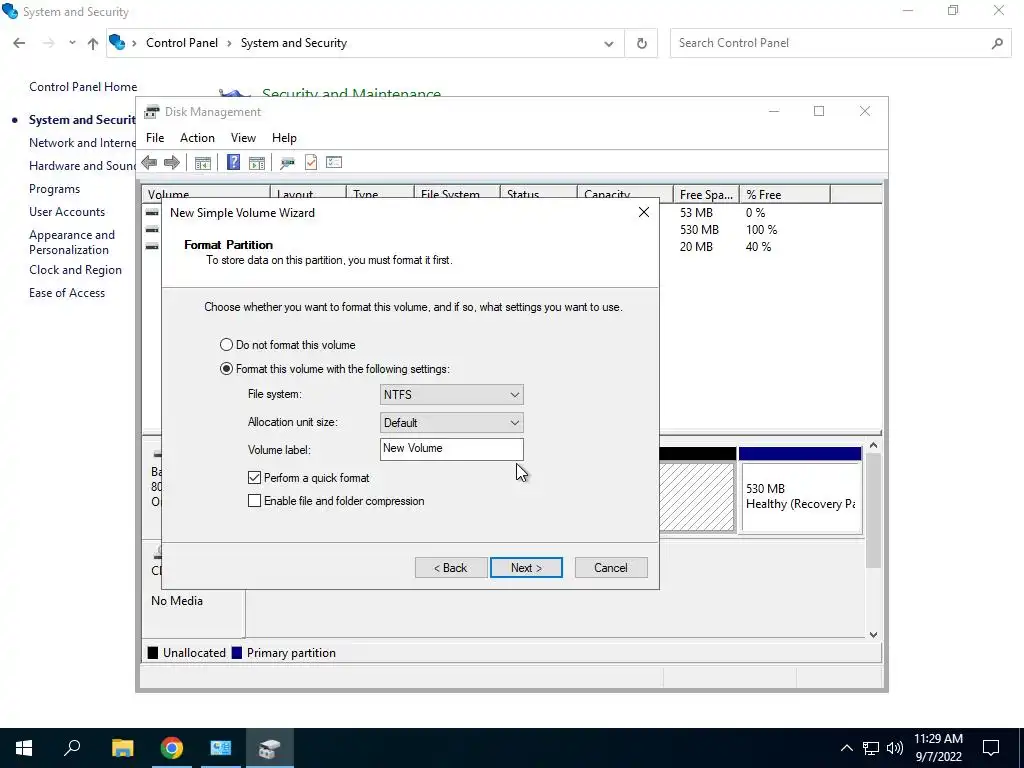Open the network tray icon
This screenshot has width=1024, height=768.
pyautogui.click(x=871, y=748)
